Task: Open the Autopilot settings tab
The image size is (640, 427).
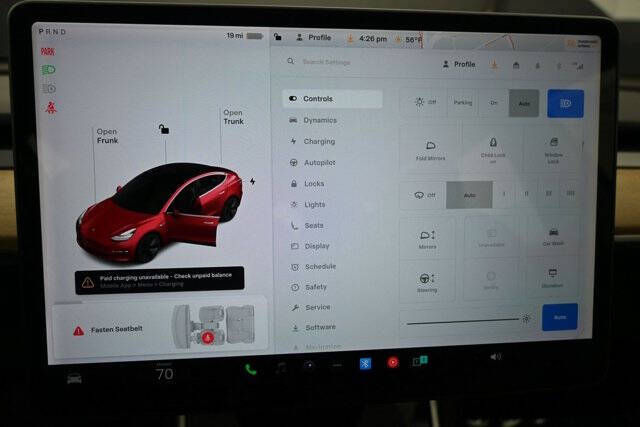Action: [x=313, y=162]
